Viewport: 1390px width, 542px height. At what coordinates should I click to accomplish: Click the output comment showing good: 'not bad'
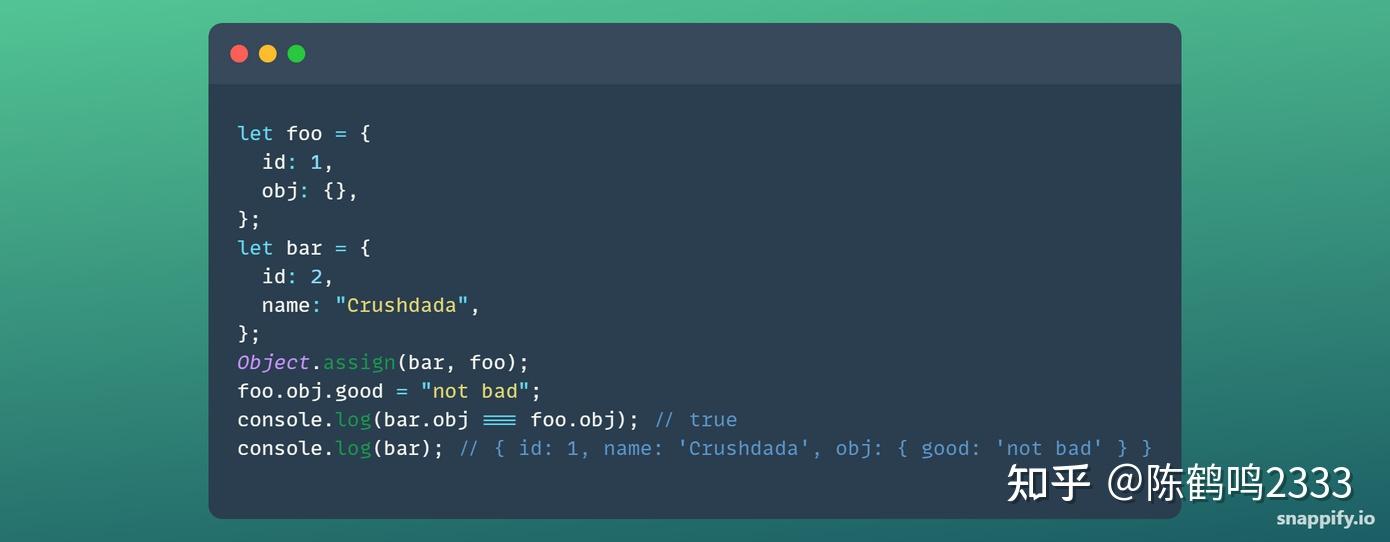[x=806, y=448]
